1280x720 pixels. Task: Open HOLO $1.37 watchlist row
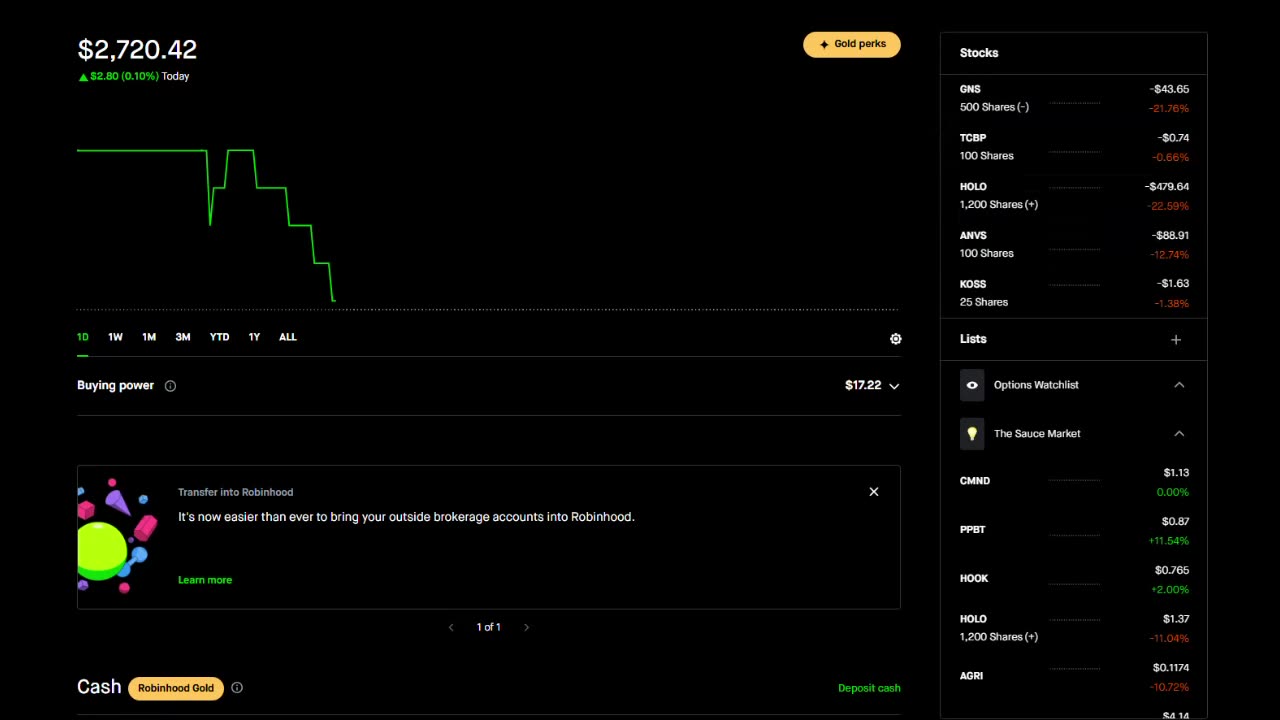pos(1074,629)
